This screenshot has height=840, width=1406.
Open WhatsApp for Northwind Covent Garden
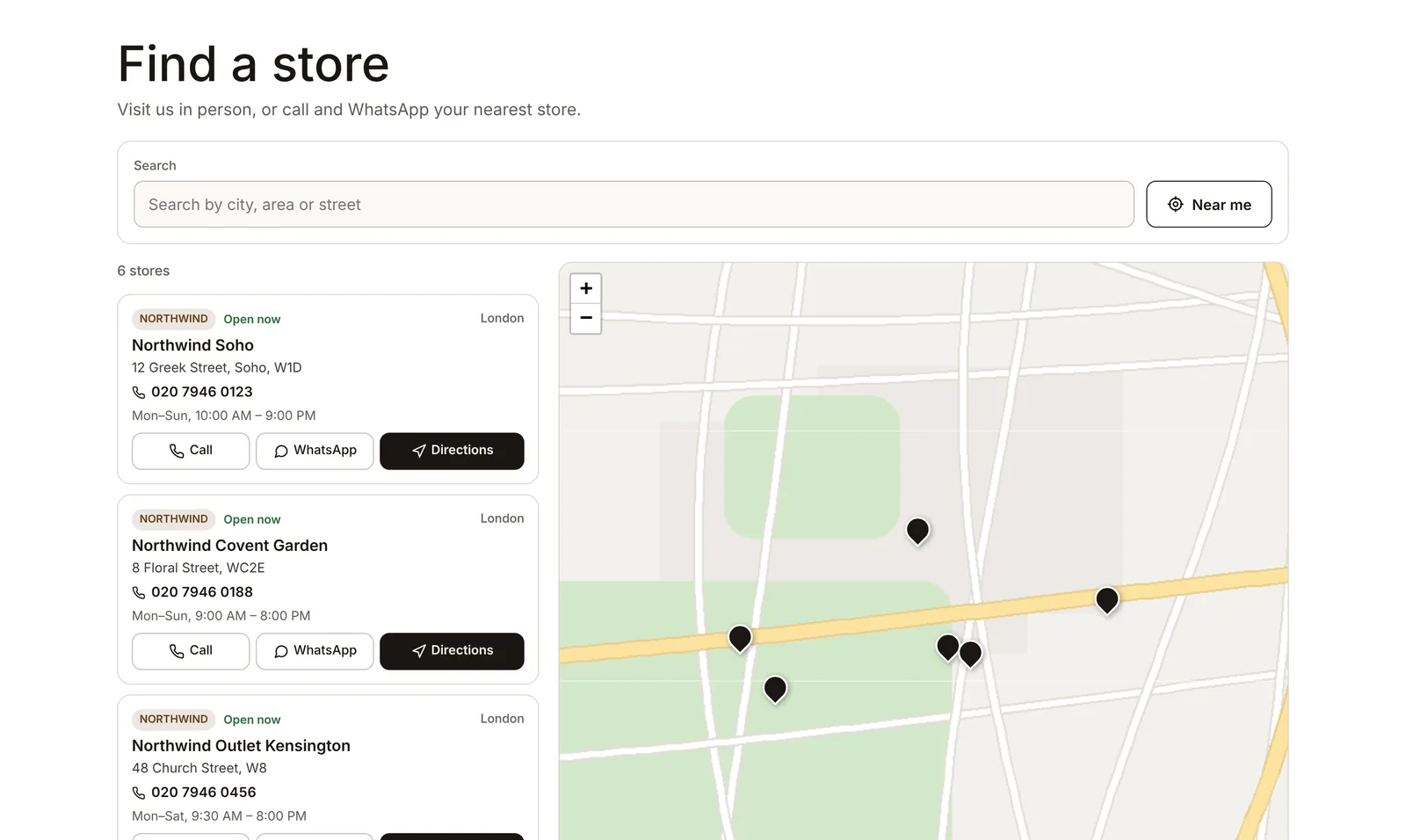tap(315, 651)
